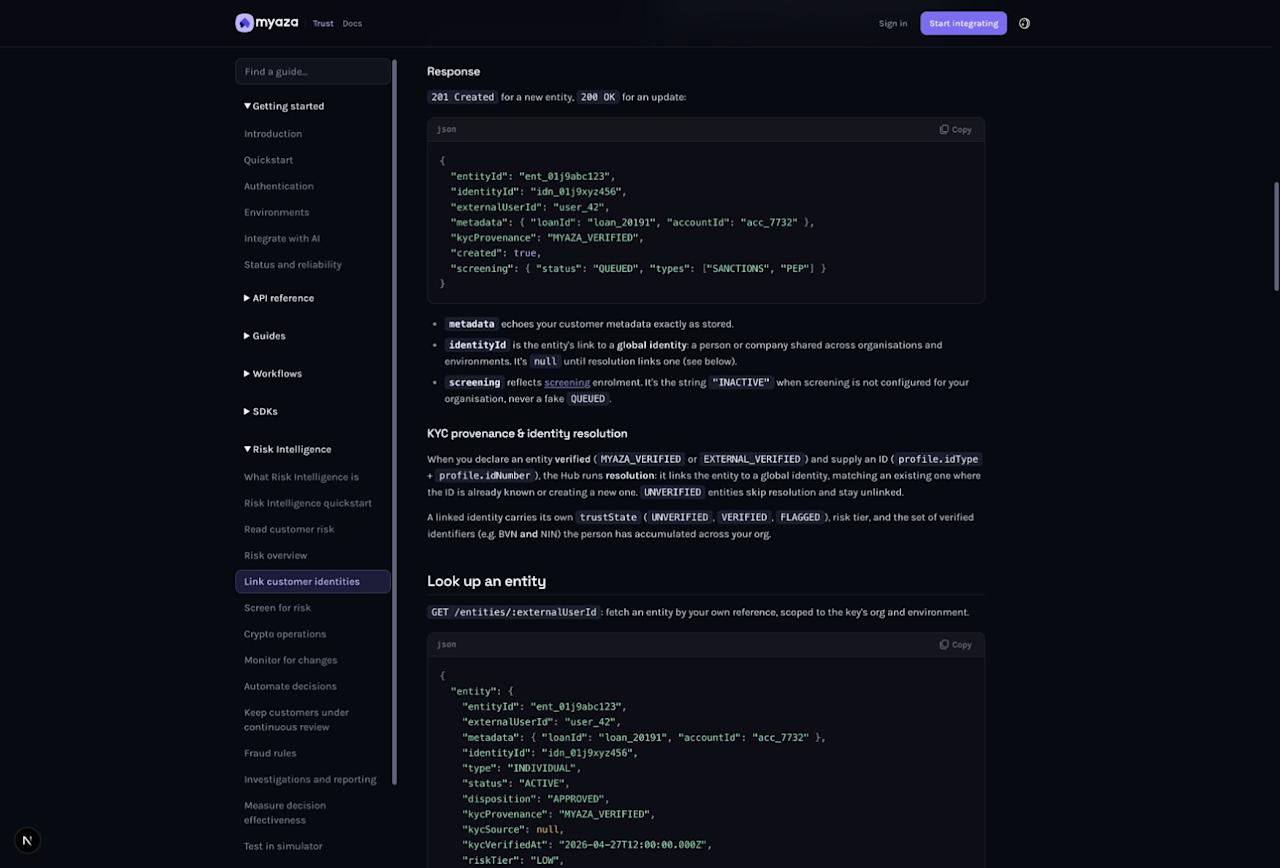Go to the Introduction guide
This screenshot has width=1280, height=868.
(x=273, y=134)
